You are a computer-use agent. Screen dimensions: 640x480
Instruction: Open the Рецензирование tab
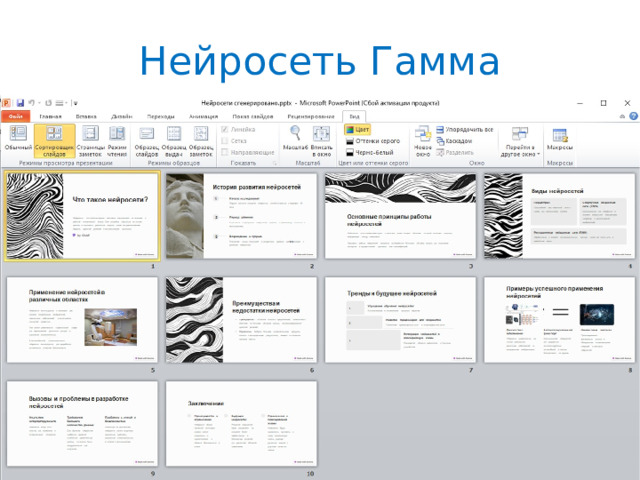click(x=311, y=116)
